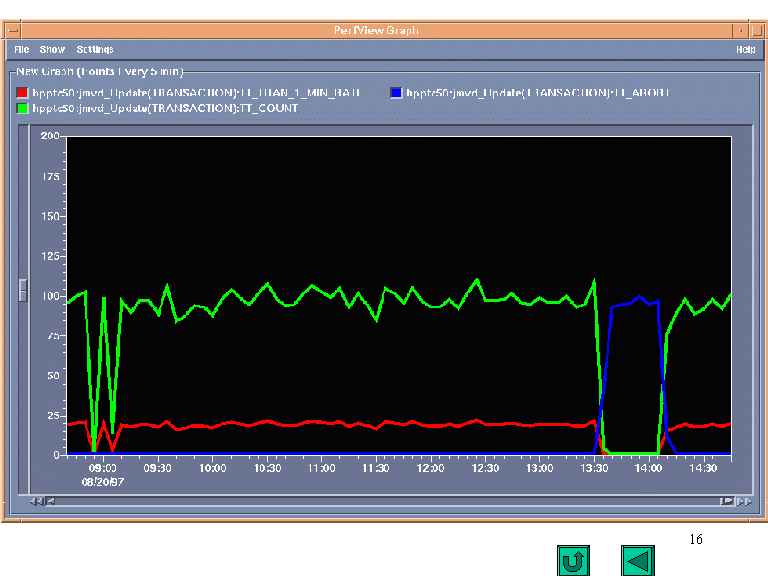The width and height of the screenshot is (768, 576).
Task: Open the Show menu
Action: (x=52, y=49)
